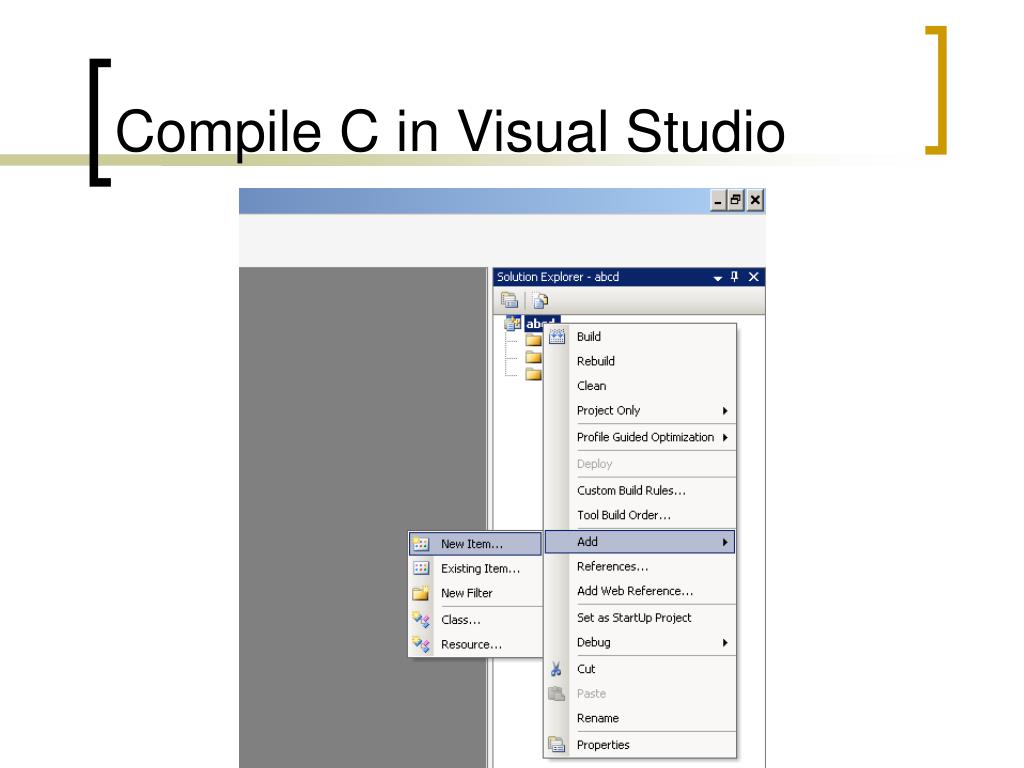Click the Resource wizard icon
The width and height of the screenshot is (1024, 768).
point(421,645)
